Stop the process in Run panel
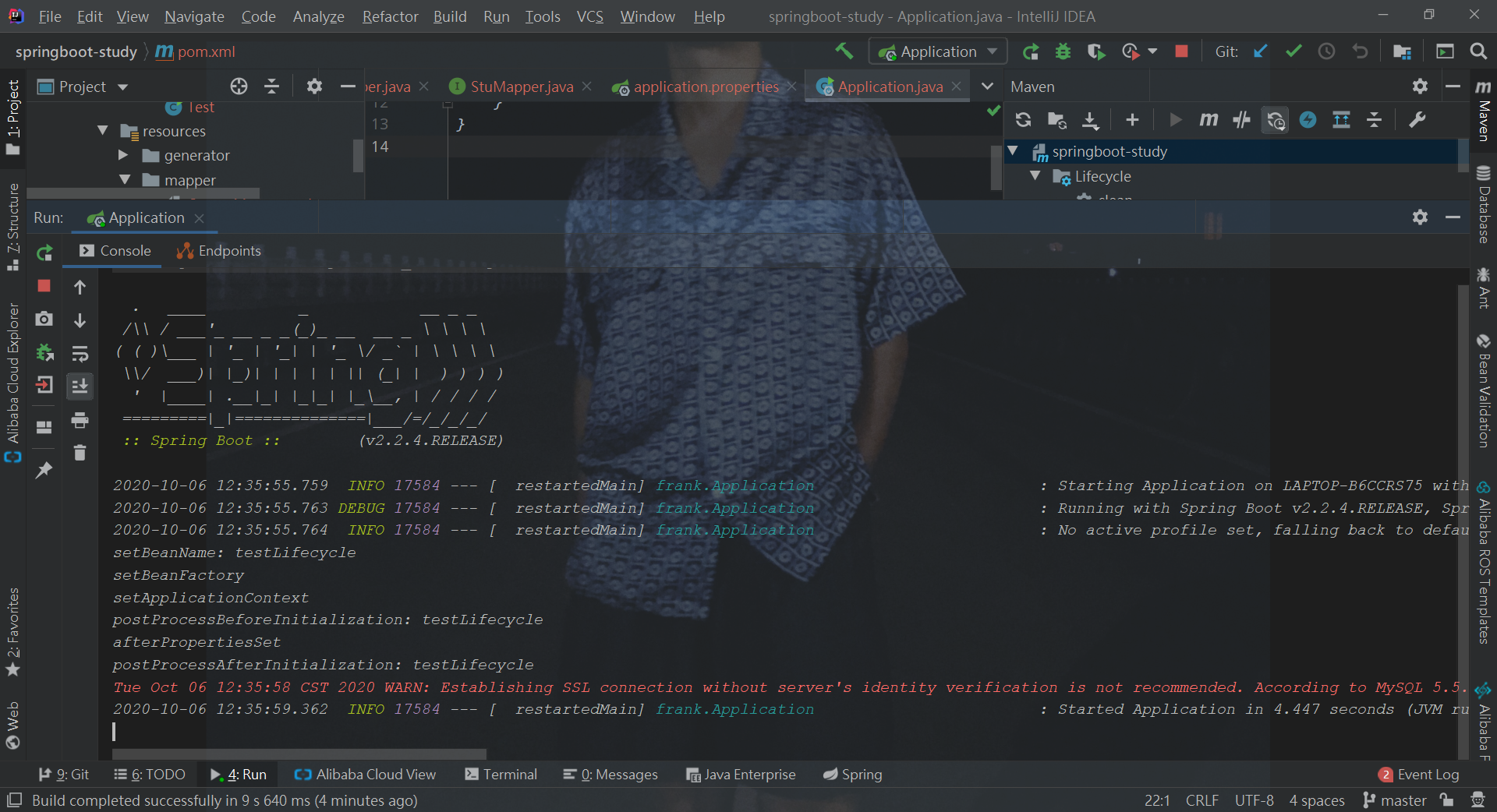 pos(44,286)
